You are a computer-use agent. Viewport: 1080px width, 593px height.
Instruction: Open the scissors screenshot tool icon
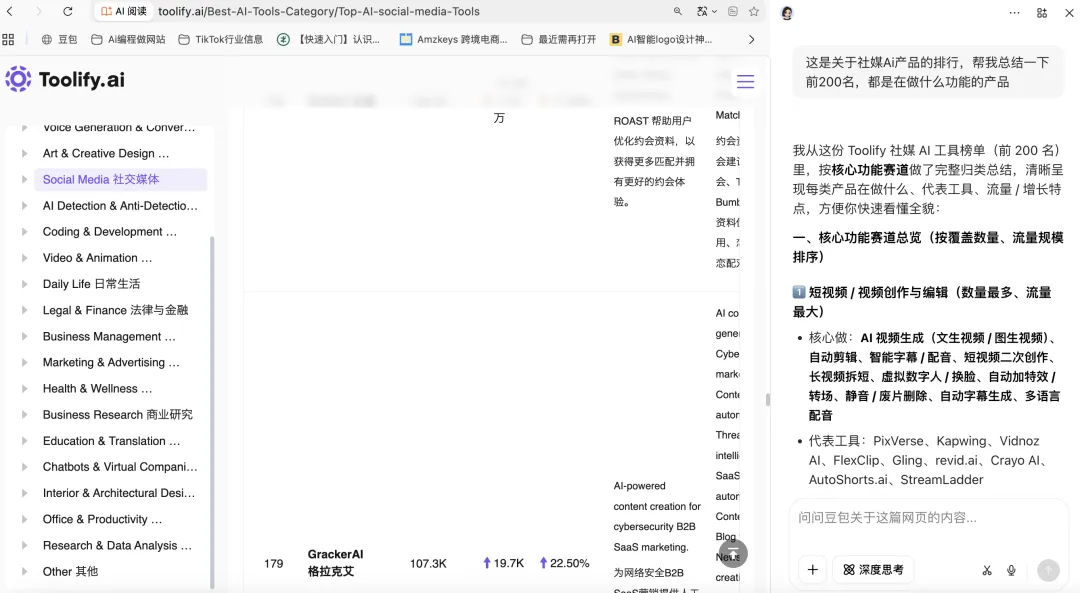click(987, 570)
